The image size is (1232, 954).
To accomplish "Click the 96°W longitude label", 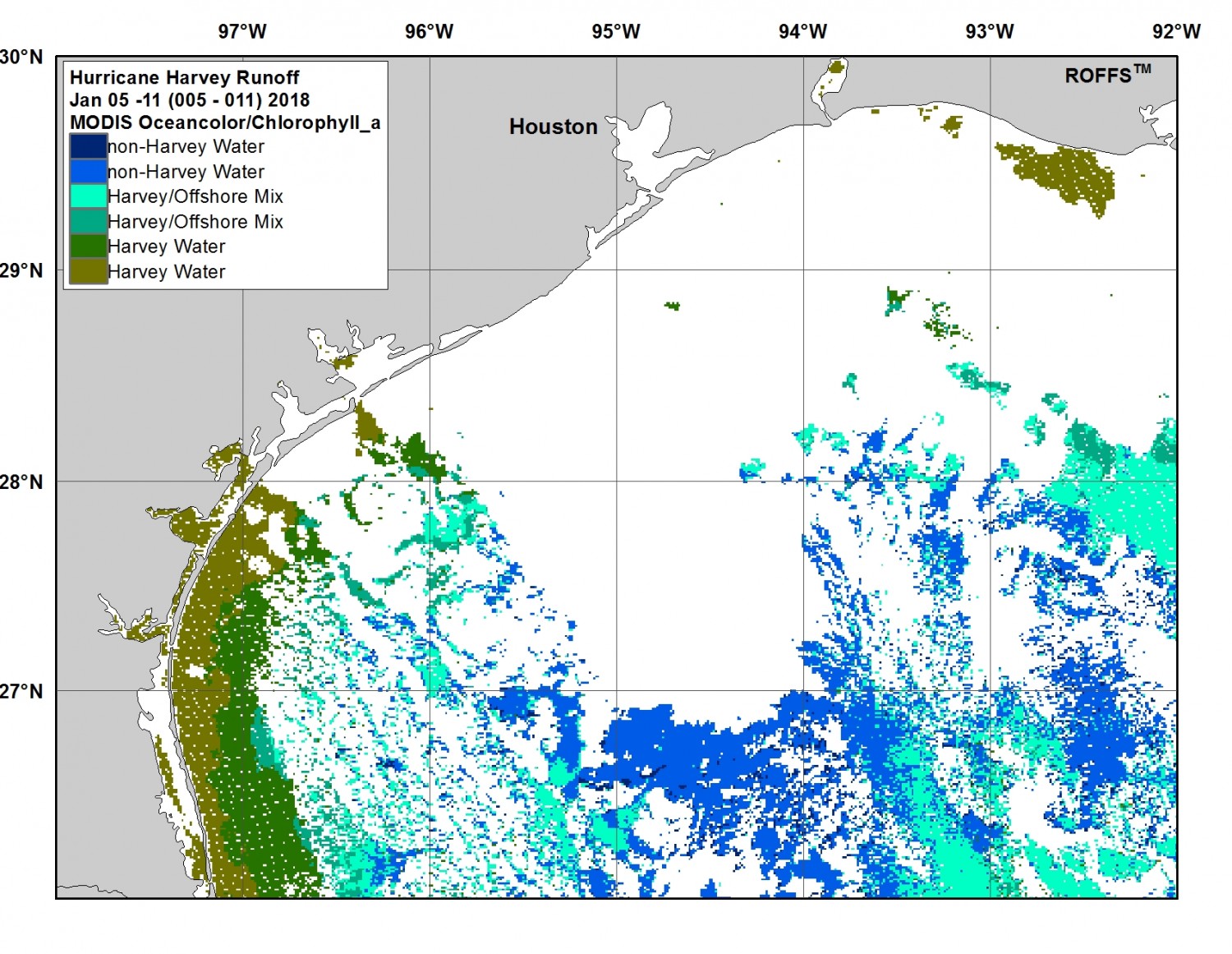I will [429, 32].
